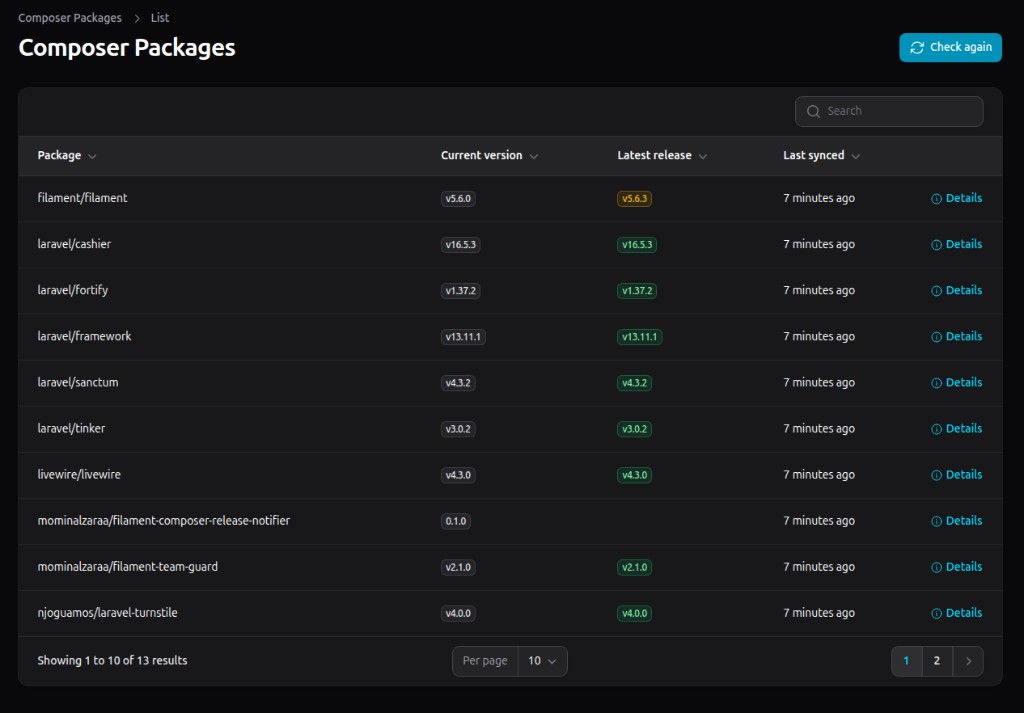Screen dimensions: 1024x713
Task: Open Details for laravel/fortify
Action: (956, 291)
